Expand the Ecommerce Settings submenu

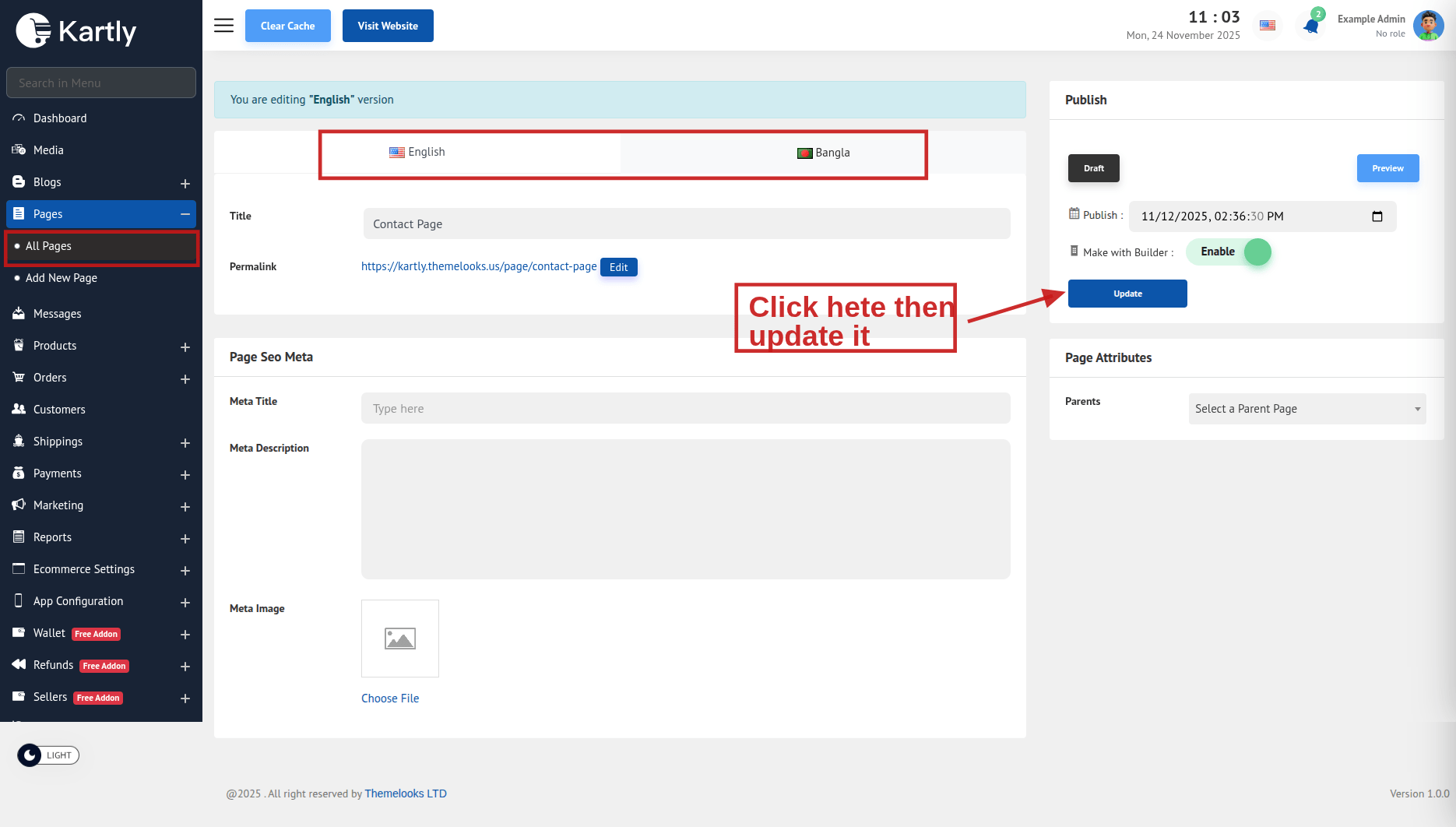click(x=185, y=571)
